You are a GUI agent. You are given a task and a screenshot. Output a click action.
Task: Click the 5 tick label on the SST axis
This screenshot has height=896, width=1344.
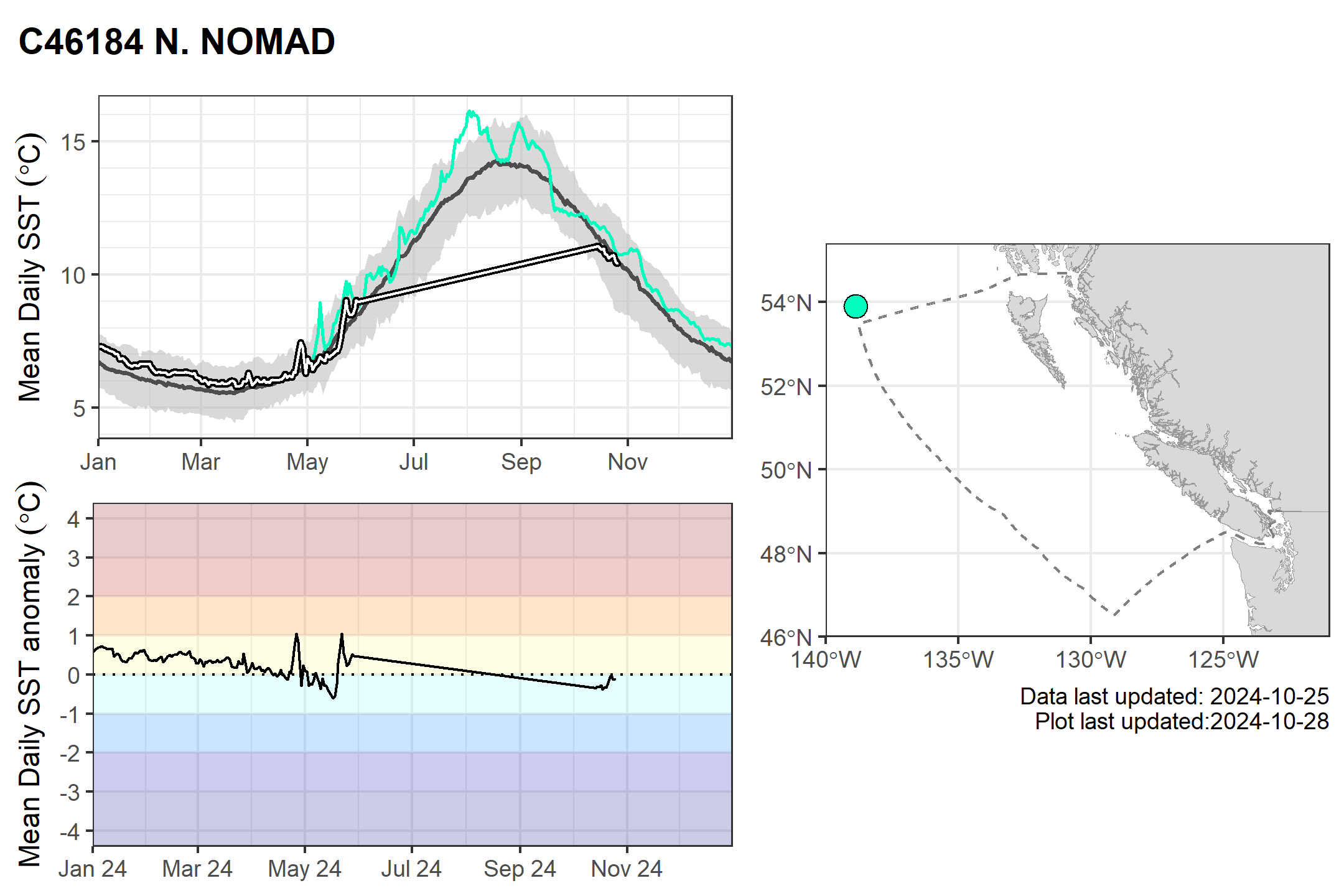[x=79, y=409]
